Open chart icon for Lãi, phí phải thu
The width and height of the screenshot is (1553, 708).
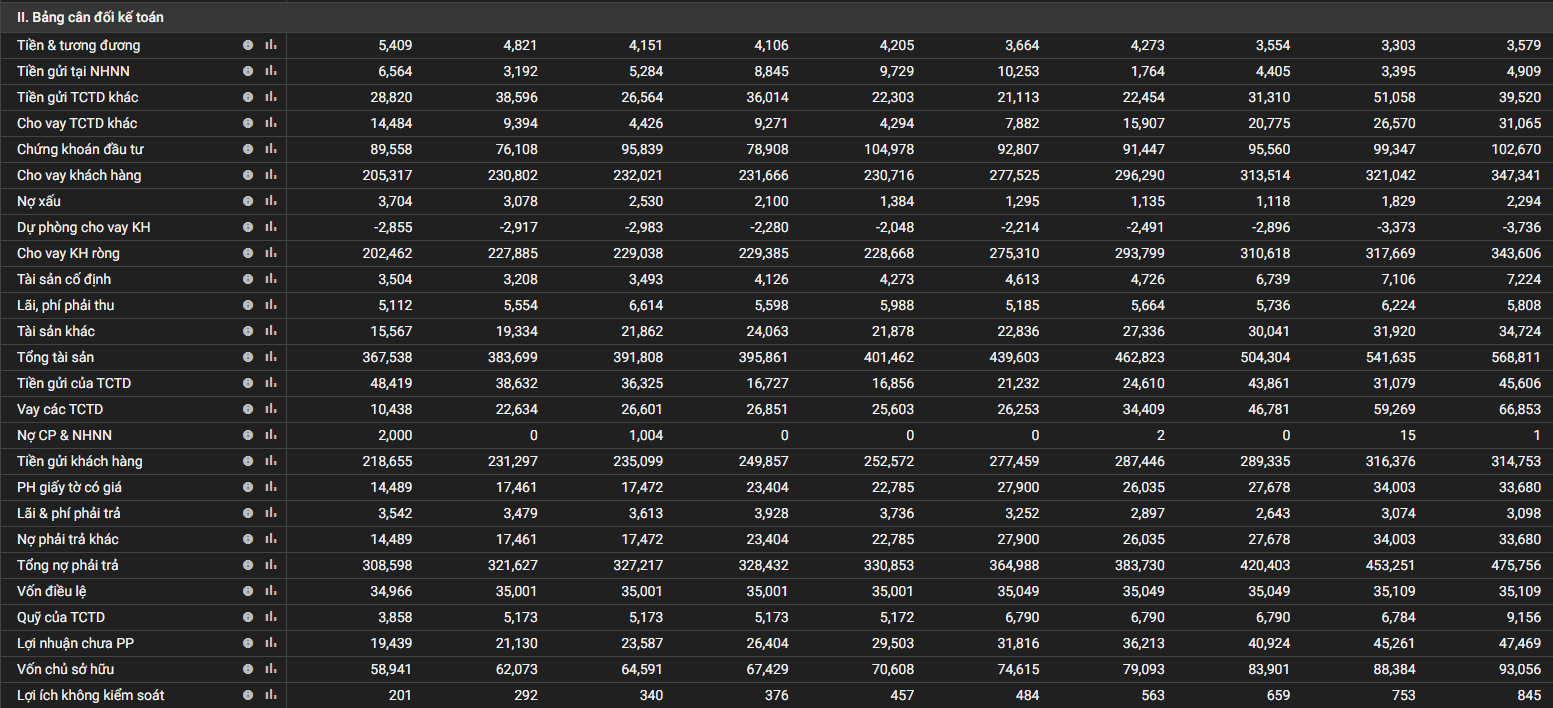click(271, 305)
